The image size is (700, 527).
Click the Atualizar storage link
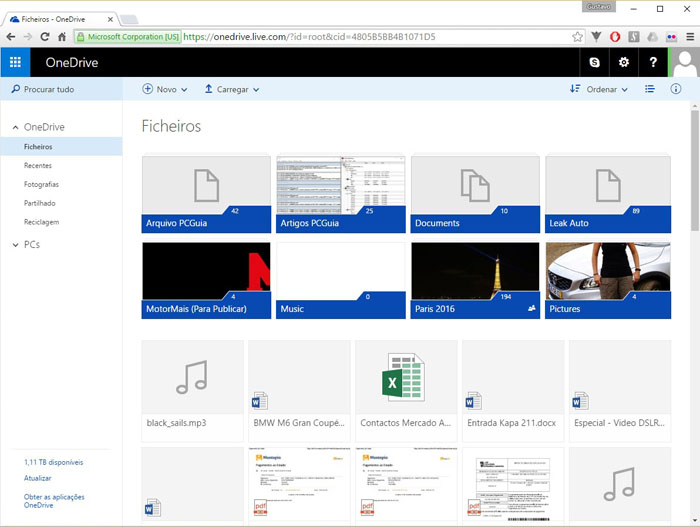(38, 478)
